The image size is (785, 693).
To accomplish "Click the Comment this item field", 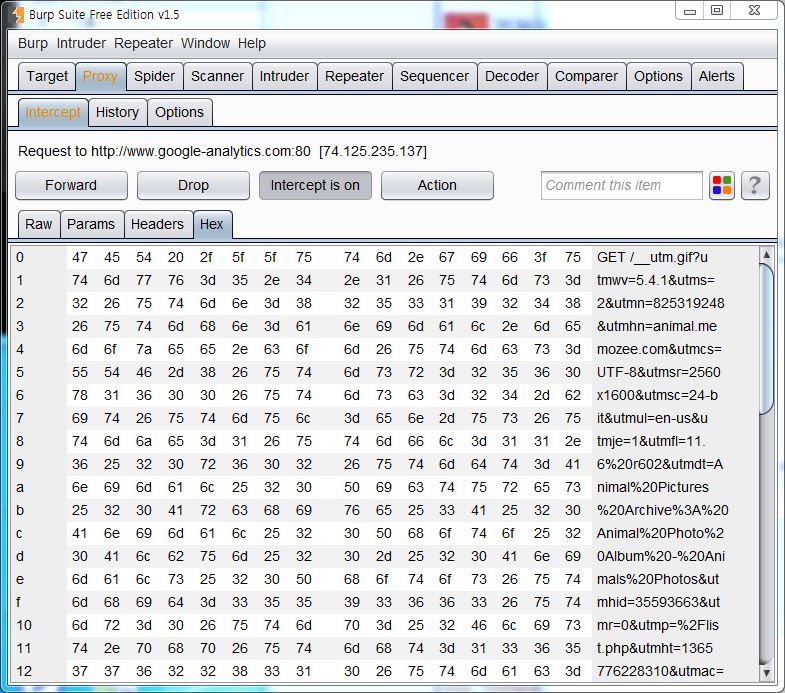I will 621,185.
